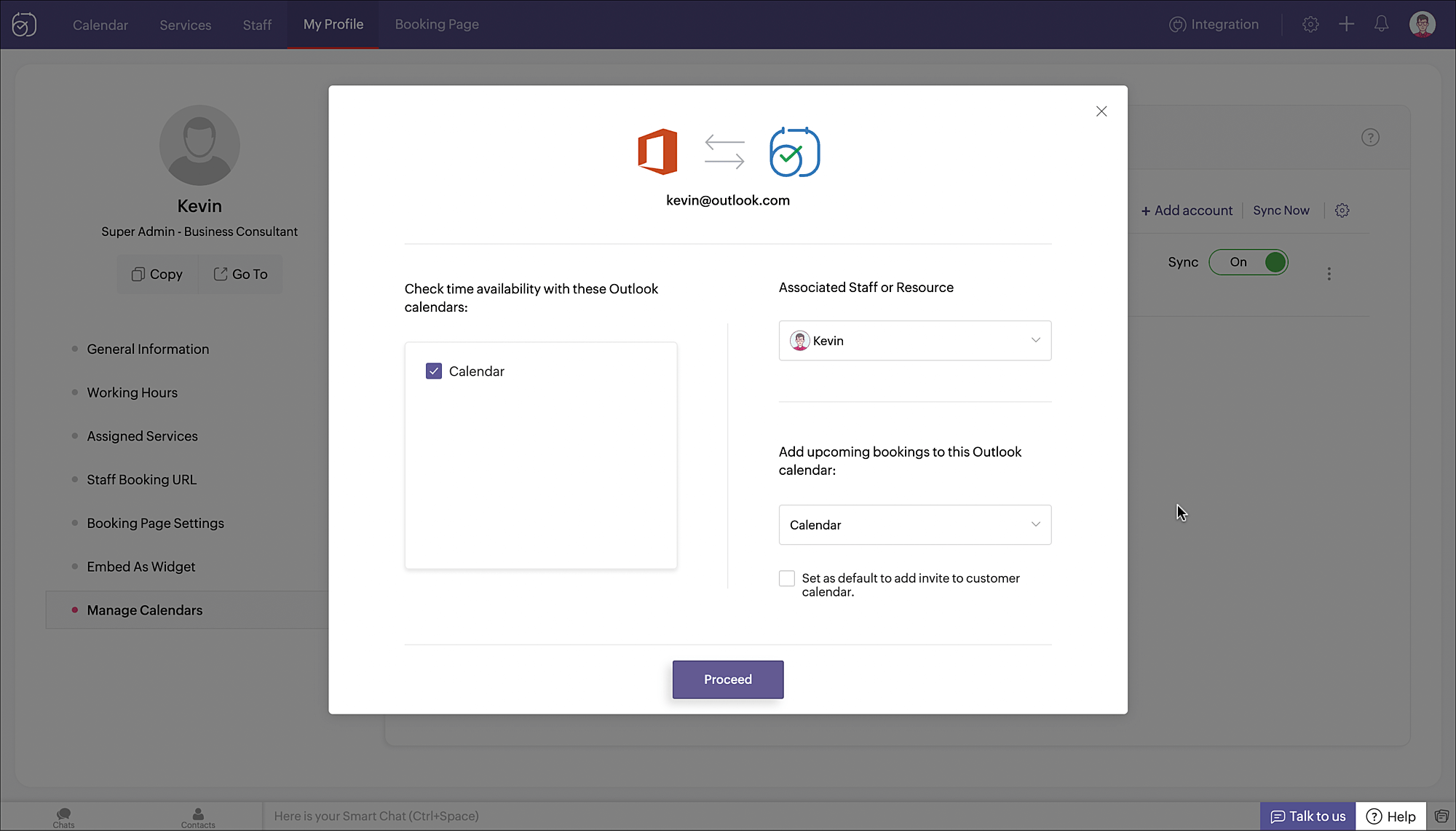Viewport: 1456px width, 831px height.
Task: Click the help question mark icon
Action: (x=1370, y=138)
